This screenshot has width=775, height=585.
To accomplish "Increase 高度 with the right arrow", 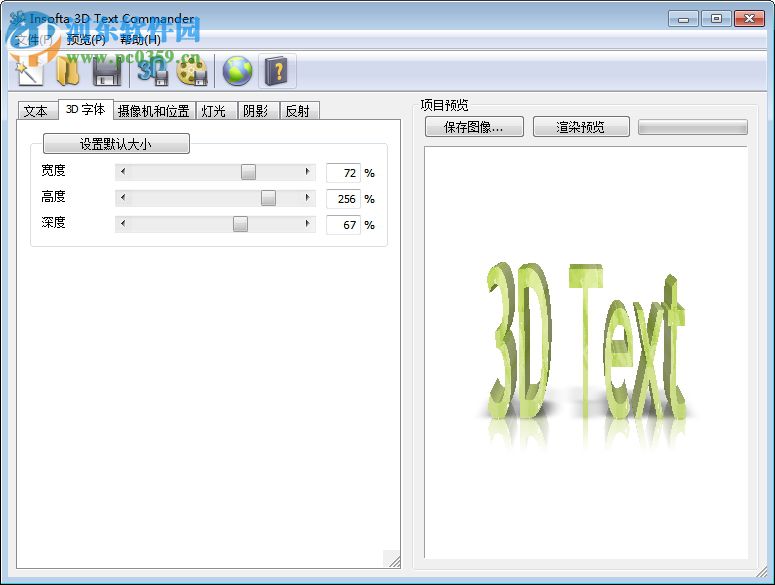I will click(307, 198).
